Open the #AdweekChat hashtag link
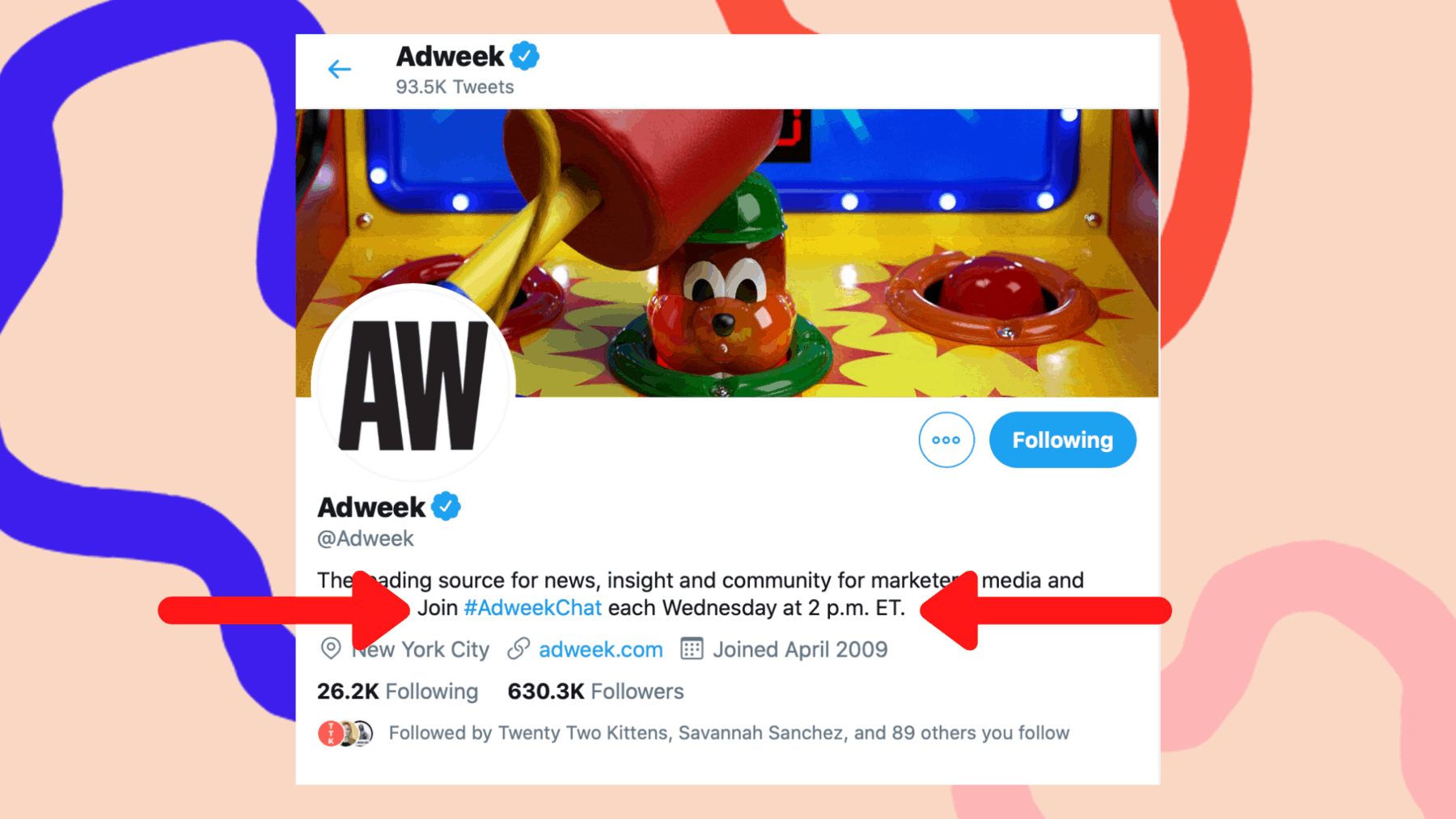Screen dimensions: 1456x819 tap(532, 607)
